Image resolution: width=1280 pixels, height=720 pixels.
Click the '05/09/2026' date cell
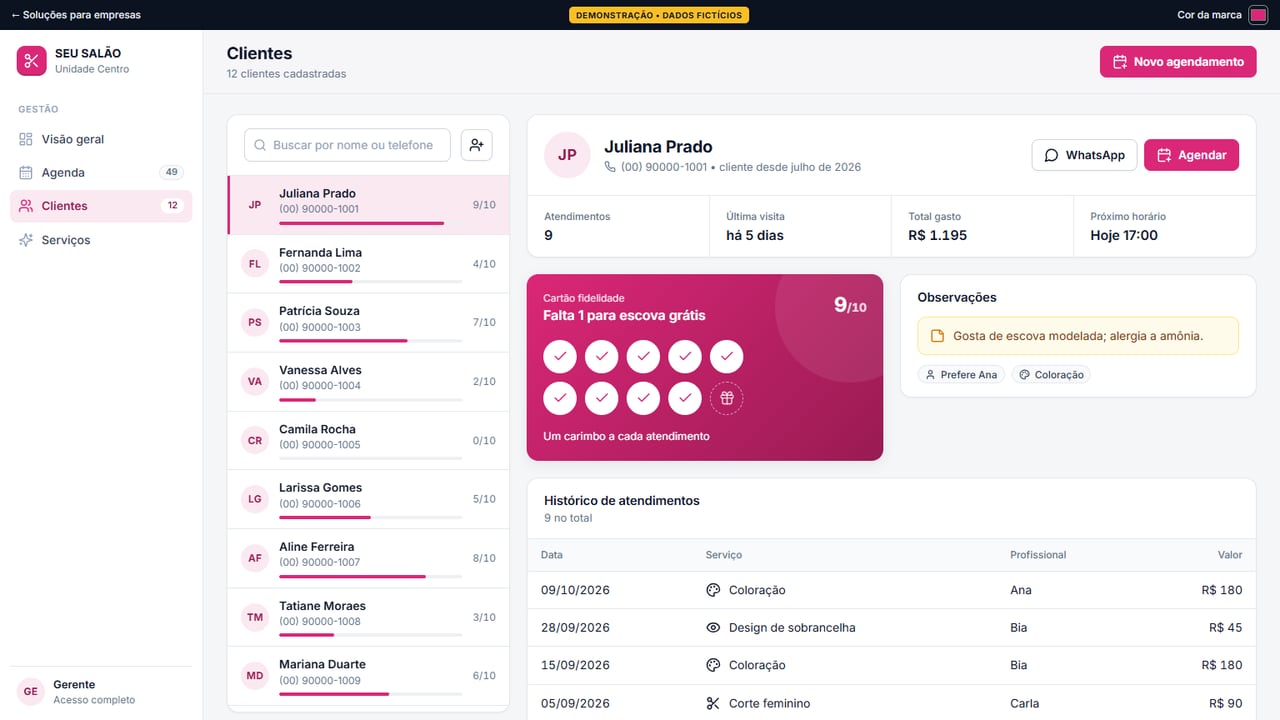(x=575, y=703)
